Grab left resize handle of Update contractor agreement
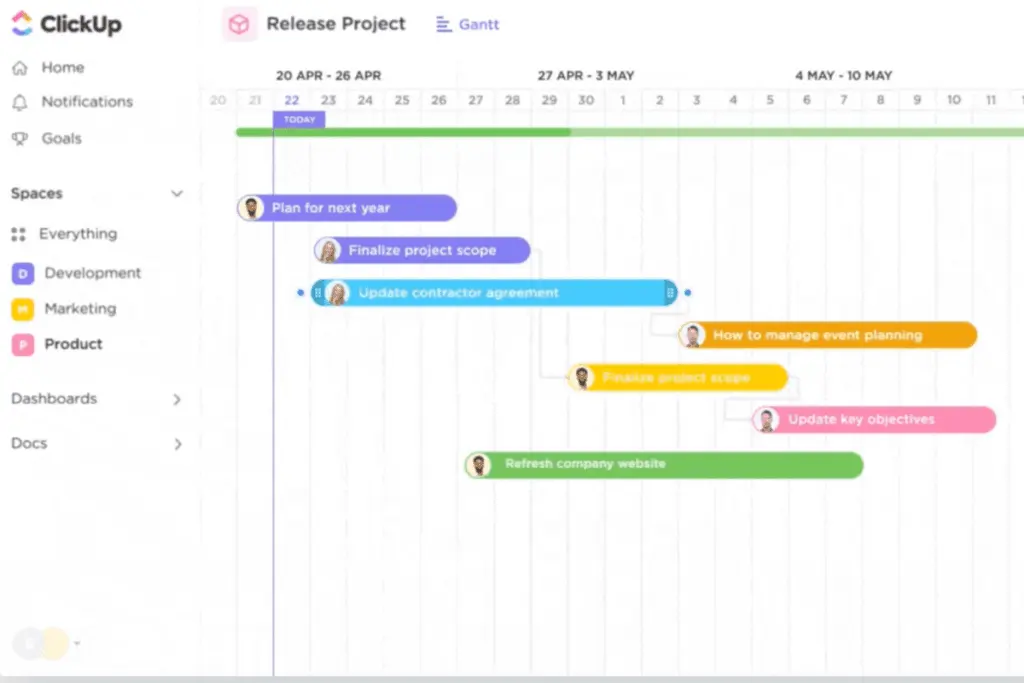This screenshot has width=1024, height=683. pos(317,293)
